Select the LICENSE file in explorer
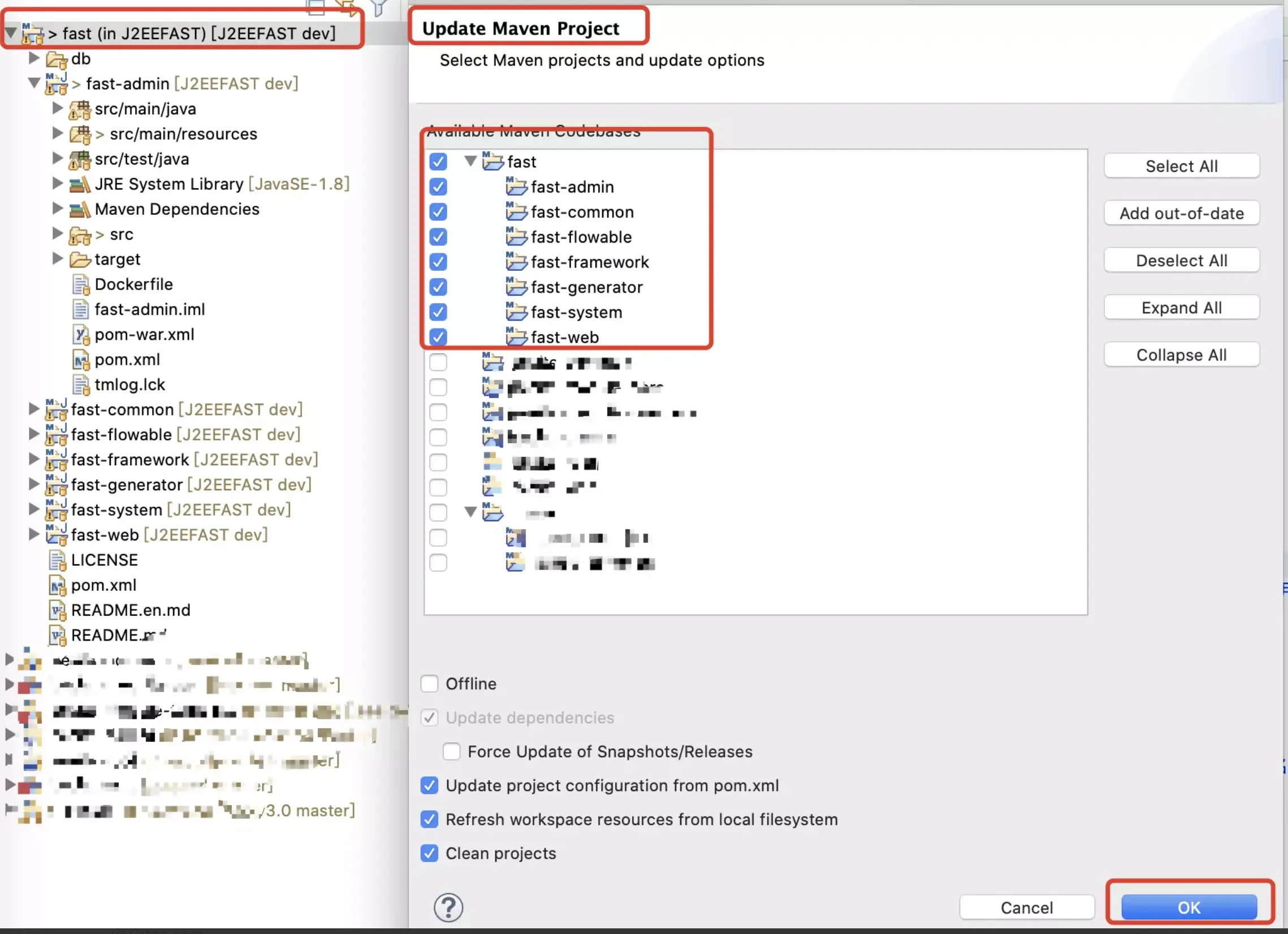1288x934 pixels. [104, 560]
